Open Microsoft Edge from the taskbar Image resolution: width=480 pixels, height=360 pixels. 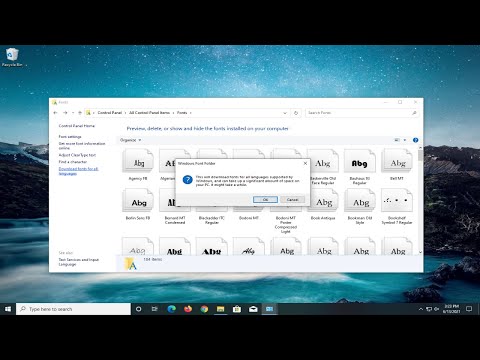pos(171,309)
